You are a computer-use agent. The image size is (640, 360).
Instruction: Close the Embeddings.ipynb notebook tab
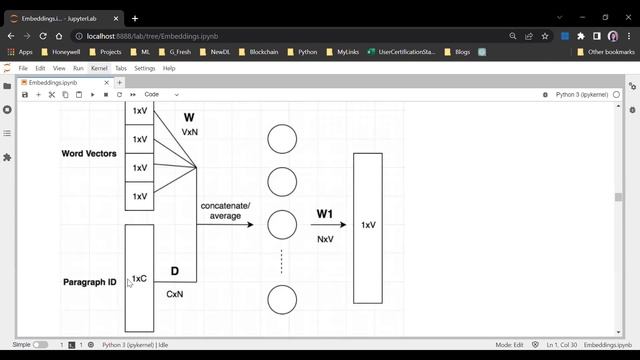(107, 83)
